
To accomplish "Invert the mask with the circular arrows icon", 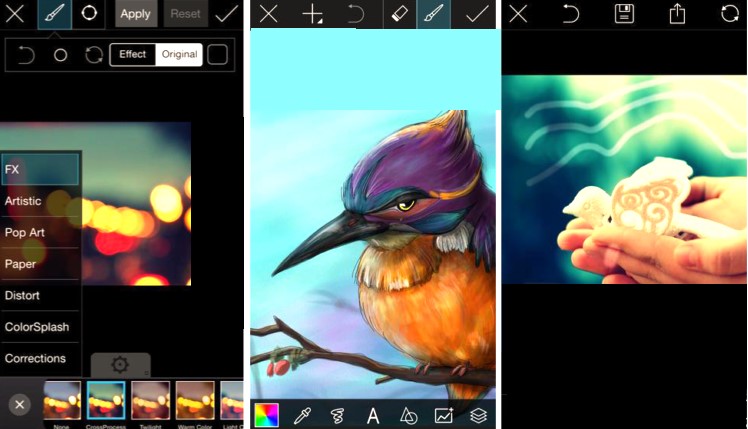I will click(x=94, y=55).
